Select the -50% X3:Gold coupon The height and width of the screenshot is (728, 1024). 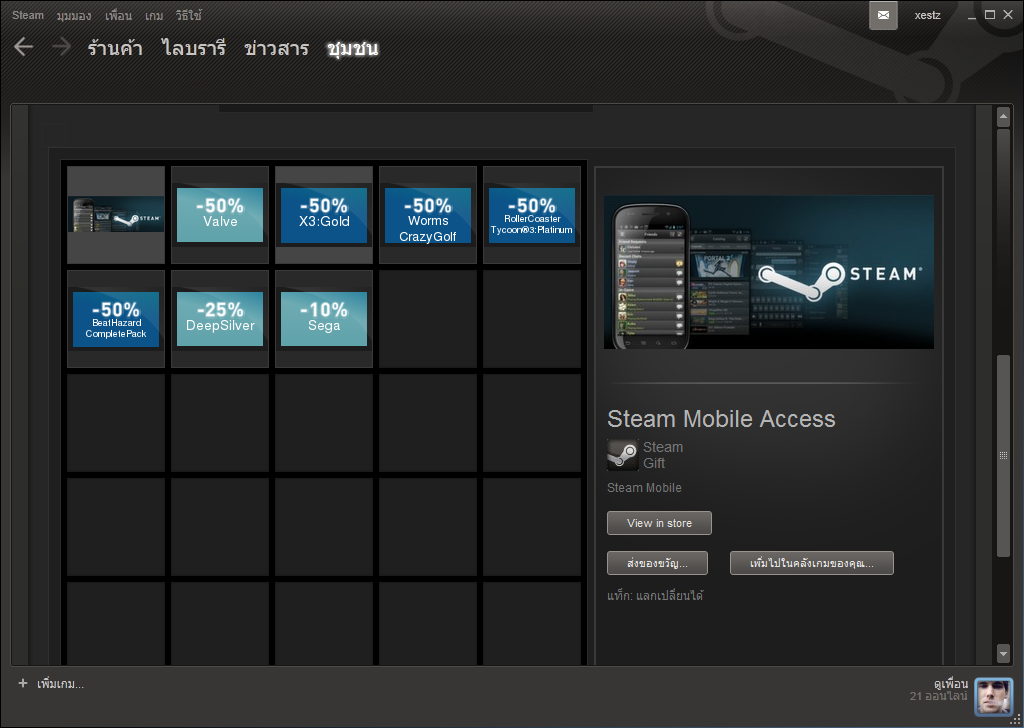point(324,215)
